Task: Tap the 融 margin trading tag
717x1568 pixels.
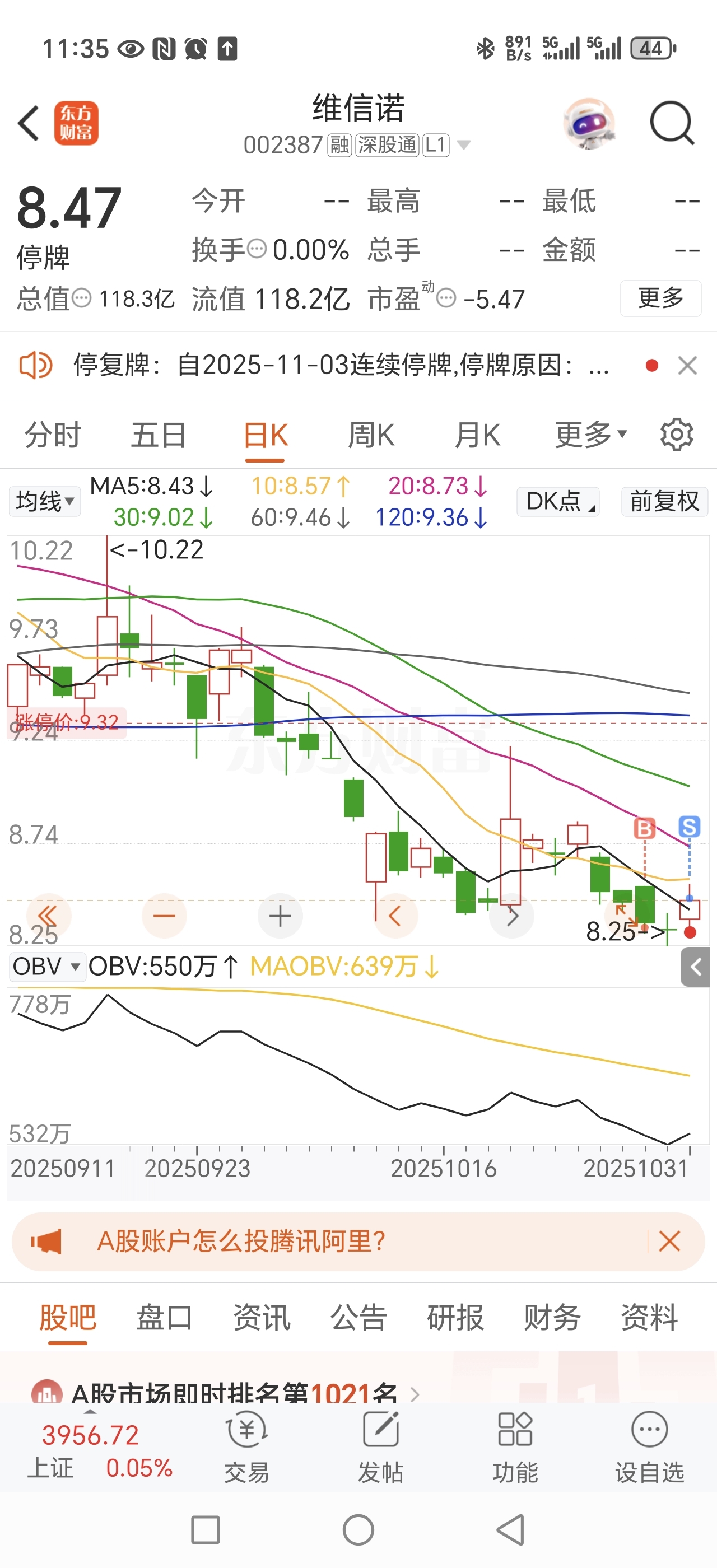Action: pos(339,145)
